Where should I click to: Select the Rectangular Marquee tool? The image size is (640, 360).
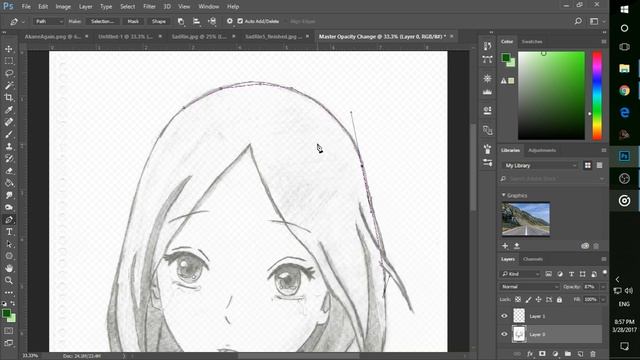pyautogui.click(x=9, y=61)
